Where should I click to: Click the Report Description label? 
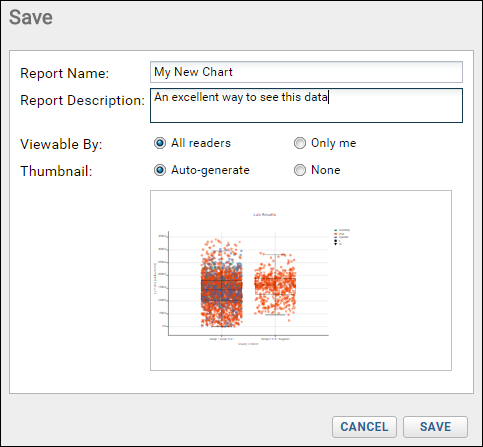coord(82,100)
